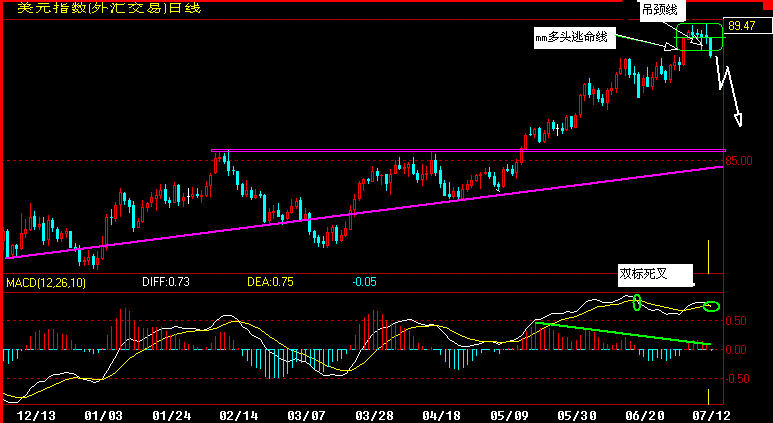The width and height of the screenshot is (773, 423).
Task: Click the 0.50 MACD axis value
Action: pyautogui.click(x=738, y=321)
